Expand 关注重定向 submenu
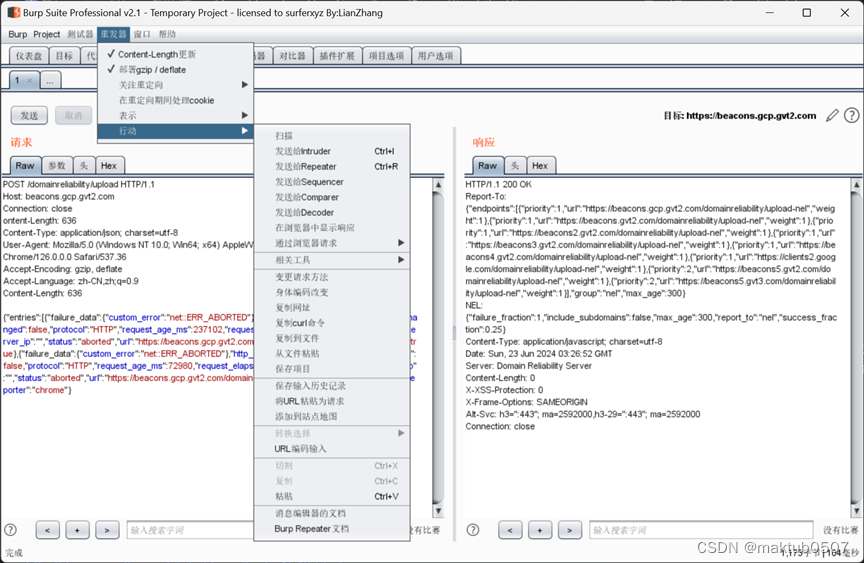Image resolution: width=864 pixels, height=563 pixels. [x=175, y=85]
